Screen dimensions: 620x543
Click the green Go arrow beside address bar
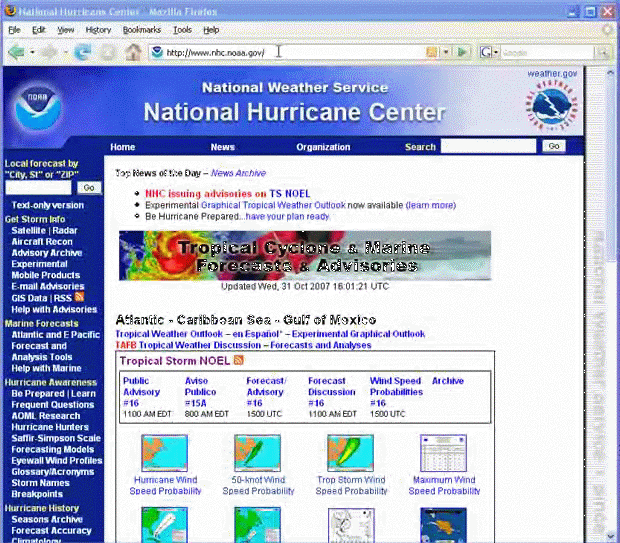click(x=462, y=52)
